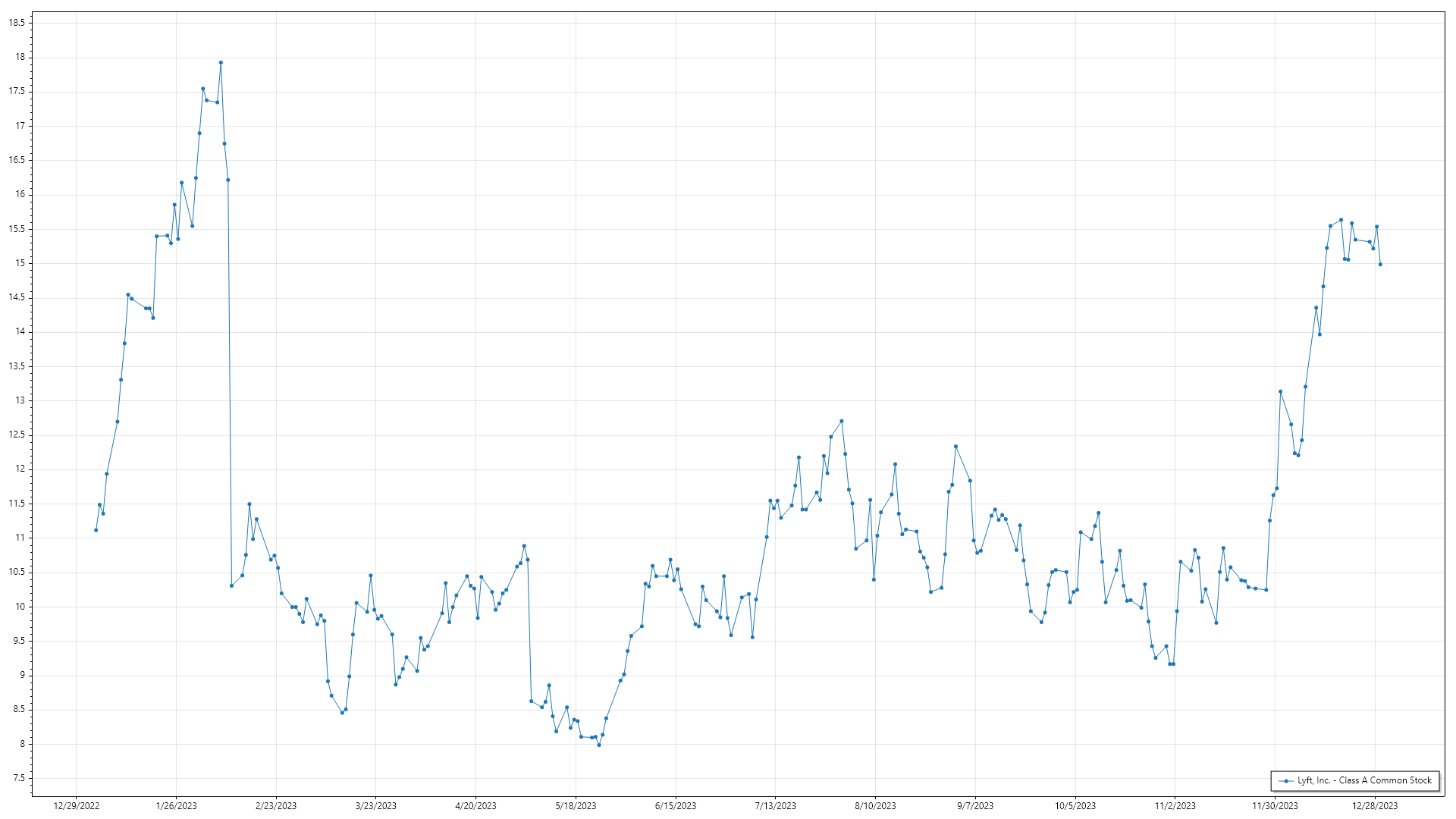
Task: Click the Lyft, Inc. Class A legend label
Action: [x=1363, y=780]
